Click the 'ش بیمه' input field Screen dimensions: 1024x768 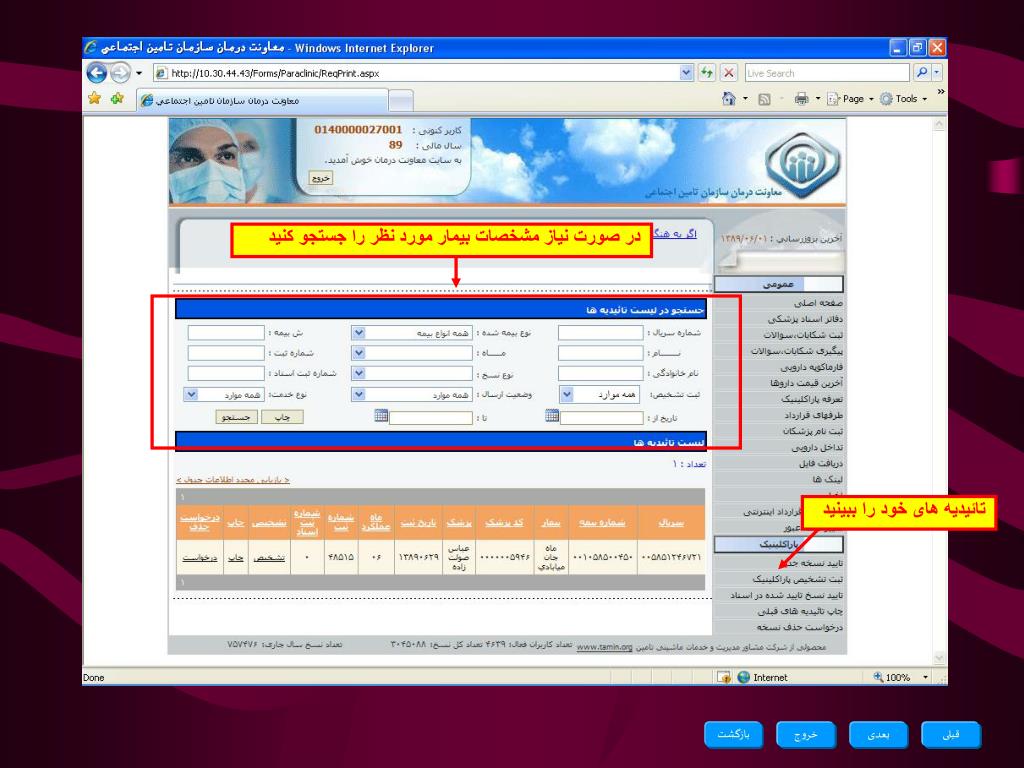click(x=226, y=333)
